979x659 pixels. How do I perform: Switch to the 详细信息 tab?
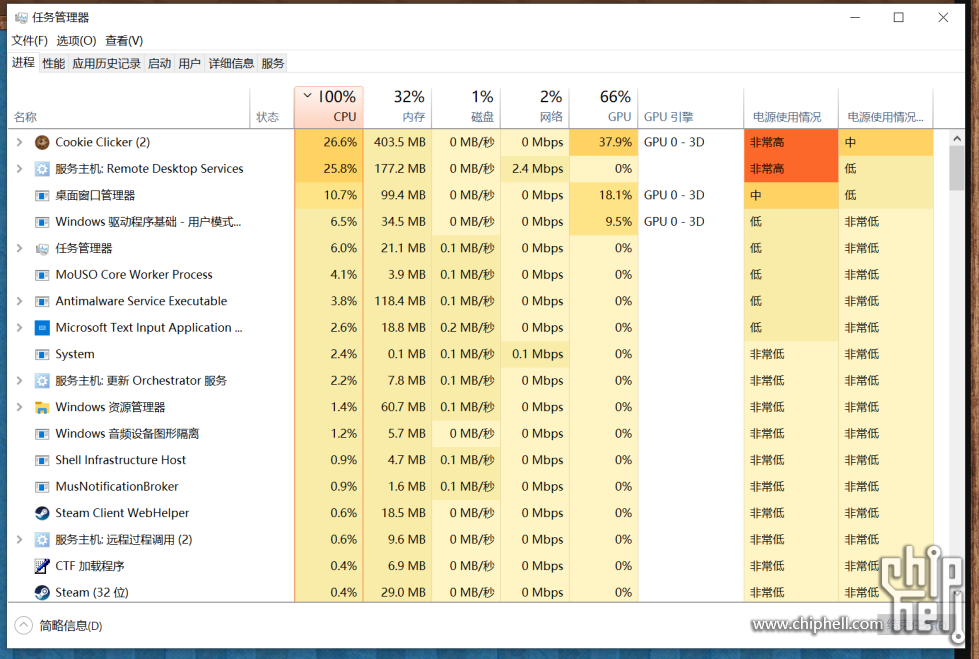click(x=231, y=64)
